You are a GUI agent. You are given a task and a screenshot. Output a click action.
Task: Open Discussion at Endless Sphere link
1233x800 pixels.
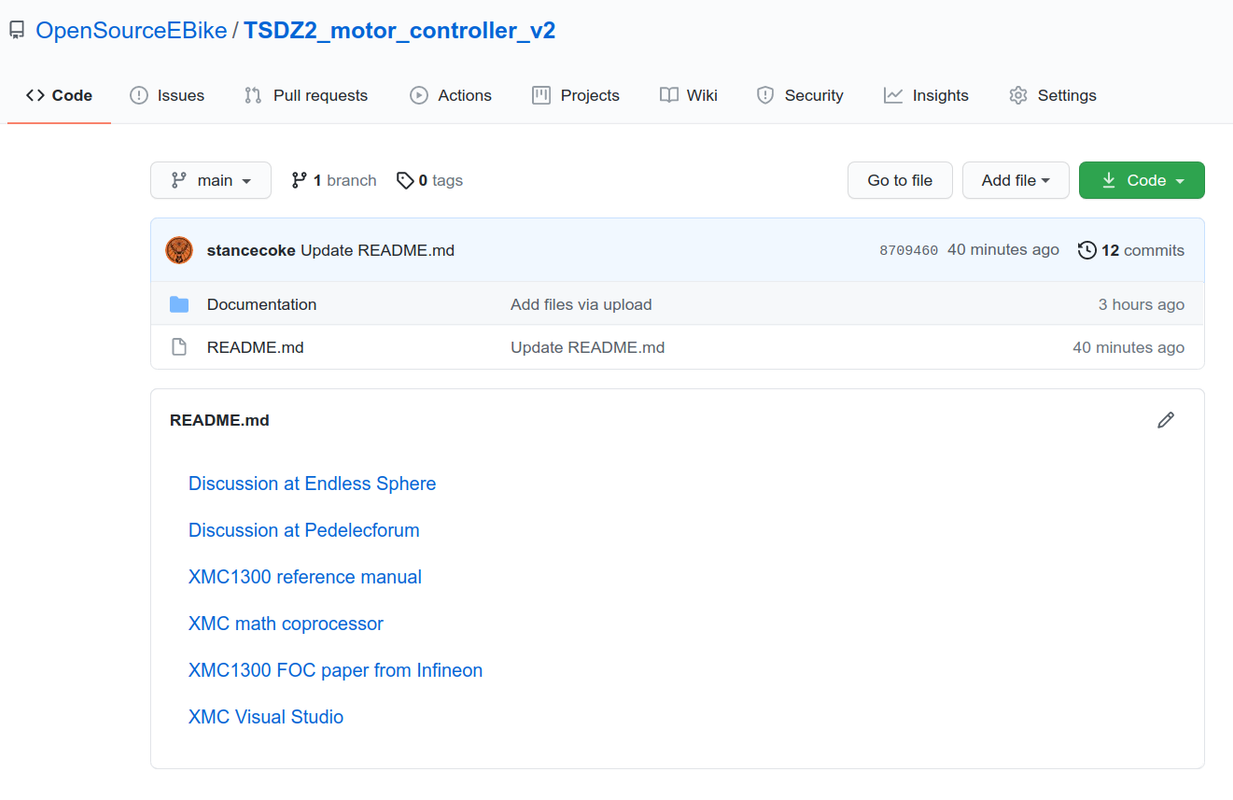[x=312, y=483]
